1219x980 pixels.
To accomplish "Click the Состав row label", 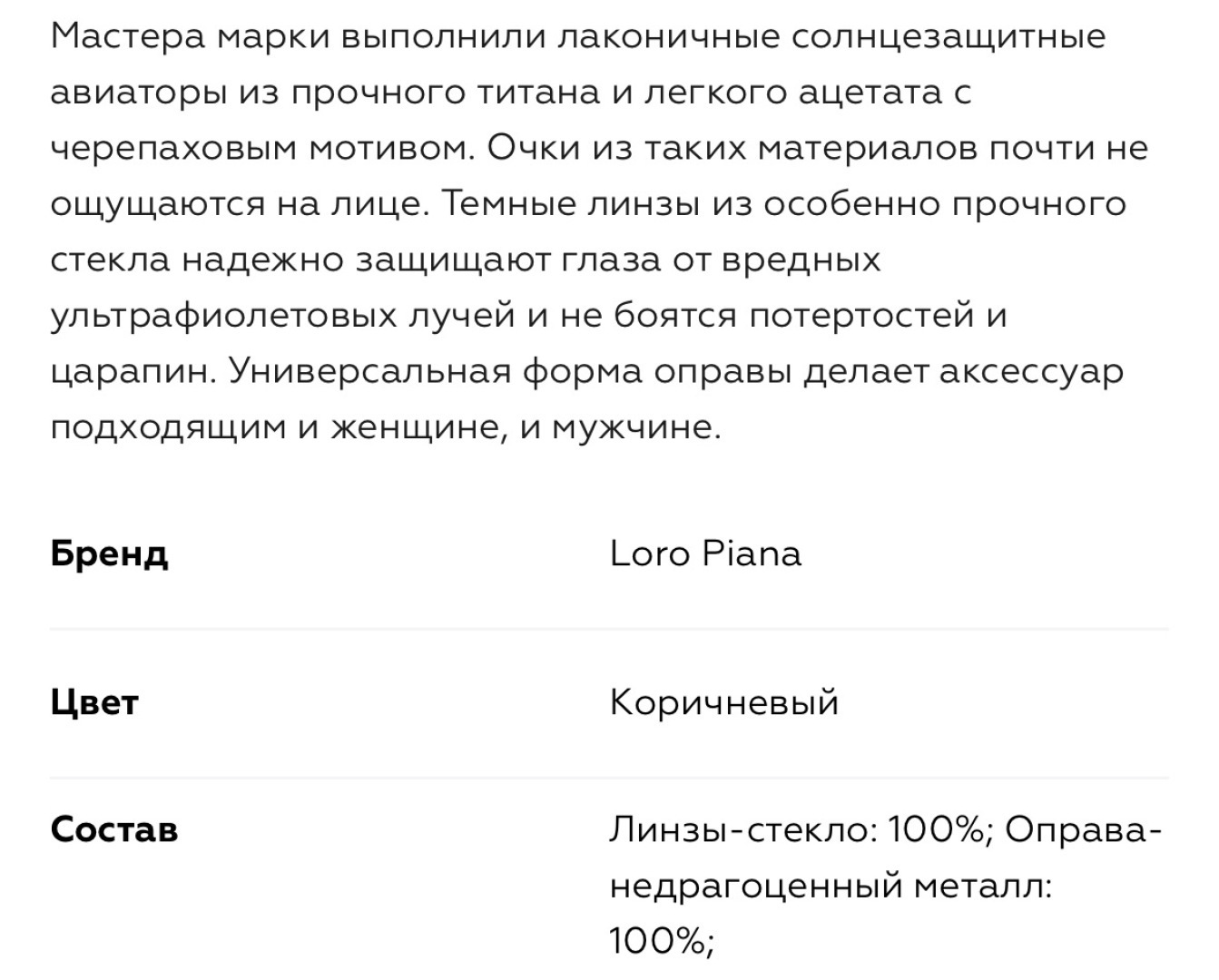I will click(114, 829).
